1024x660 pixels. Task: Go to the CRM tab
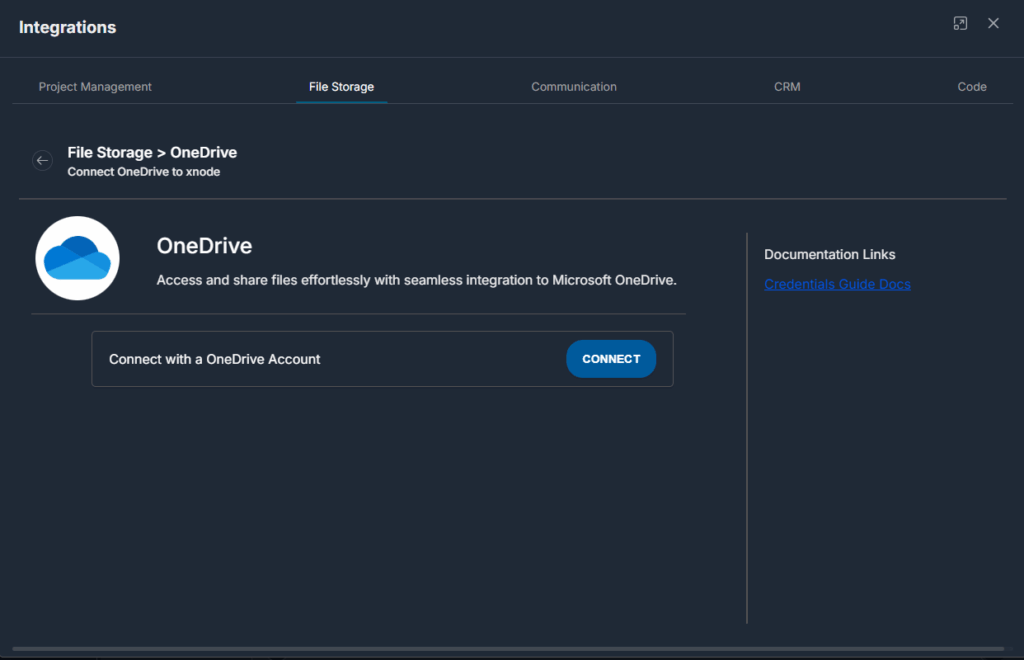[x=787, y=87]
